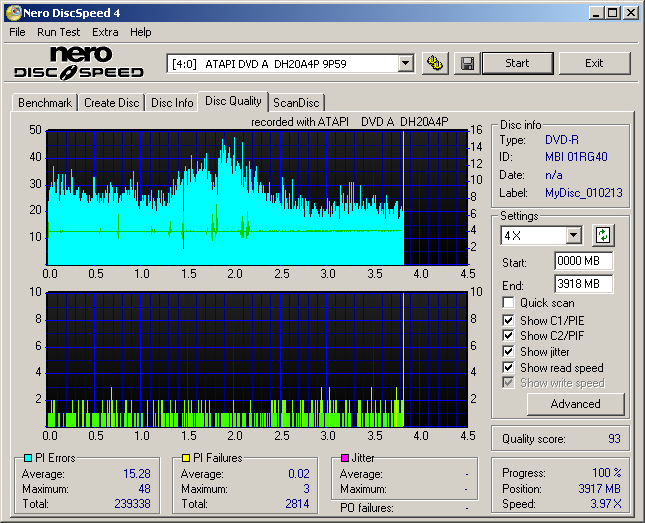
Task: Click the disc ID MBI 01RG40
Action: click(576, 157)
